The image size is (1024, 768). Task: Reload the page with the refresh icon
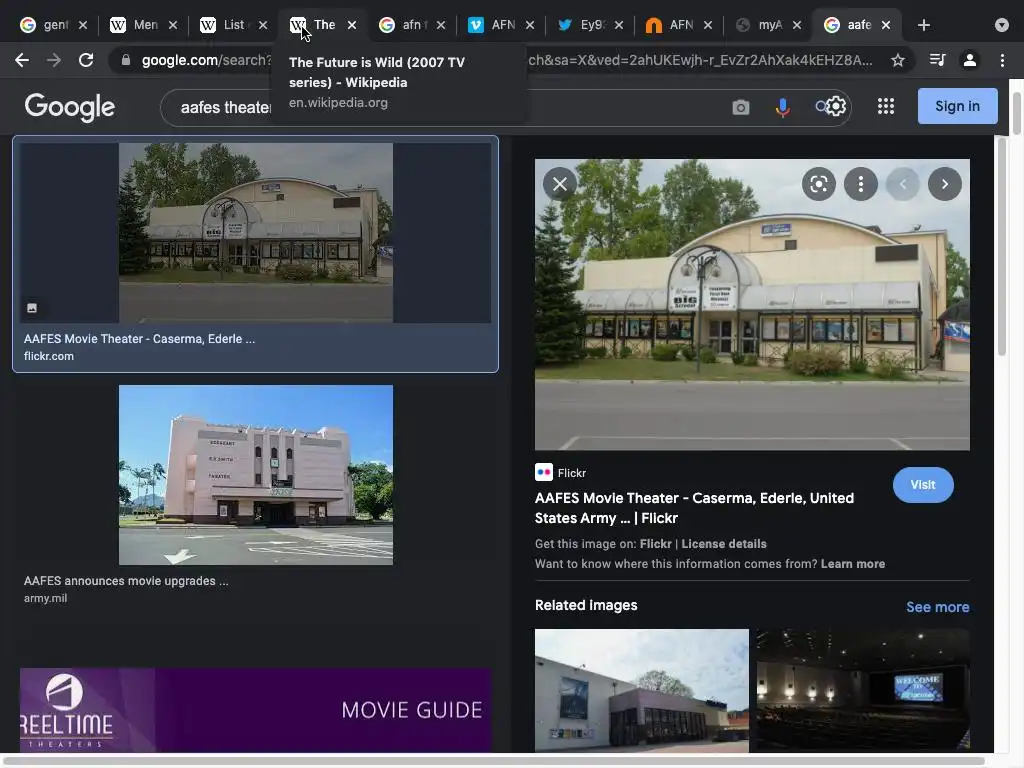86,60
